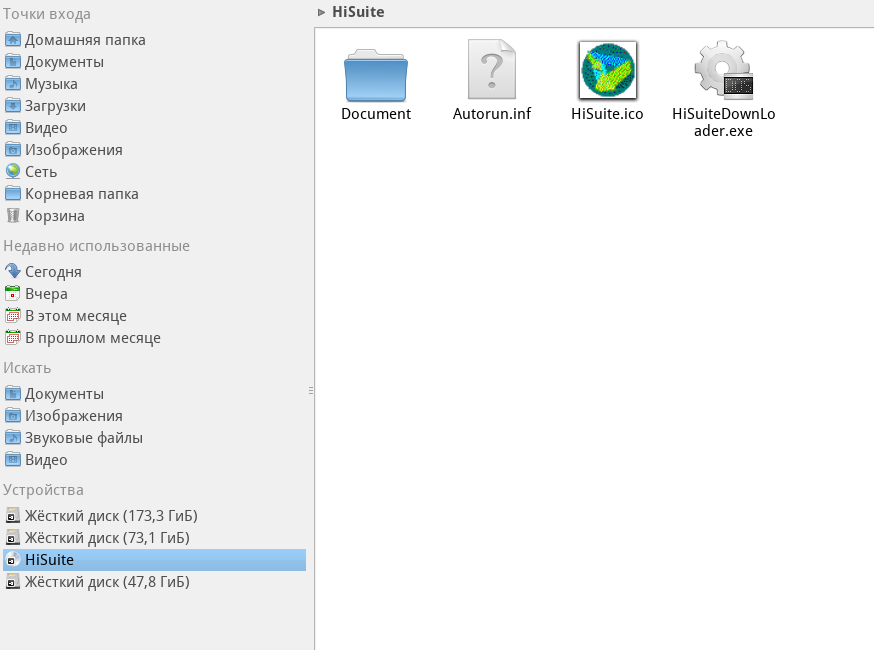Click the 73,1 ГиБ hard disk icon

click(13, 537)
